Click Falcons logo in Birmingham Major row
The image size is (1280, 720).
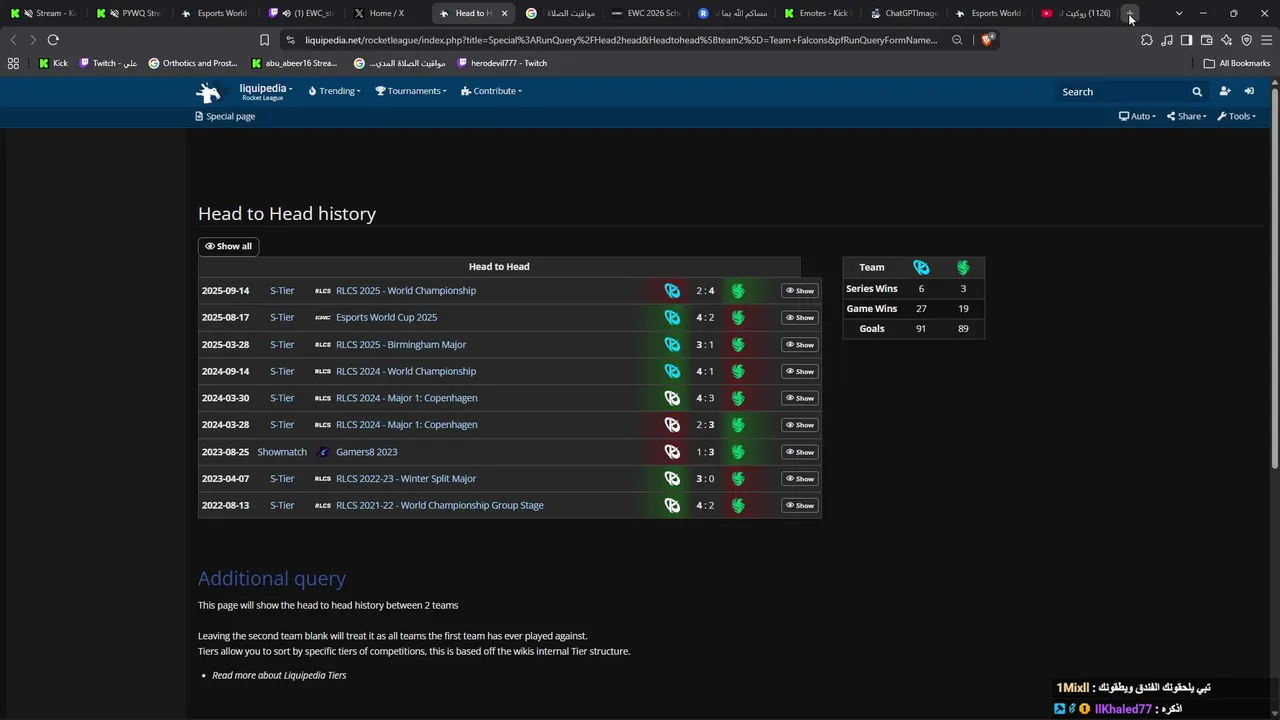(738, 345)
